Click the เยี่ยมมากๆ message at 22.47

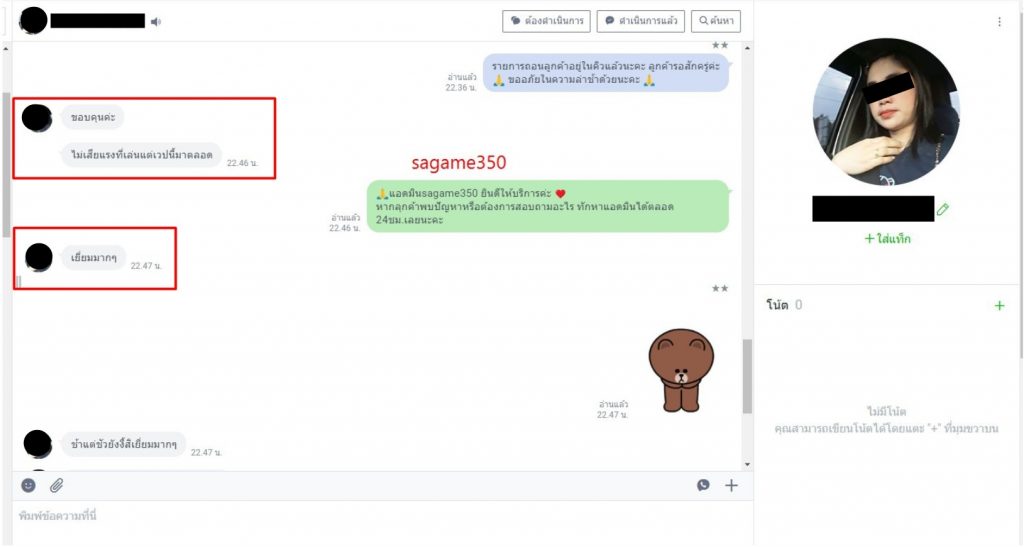point(94,257)
